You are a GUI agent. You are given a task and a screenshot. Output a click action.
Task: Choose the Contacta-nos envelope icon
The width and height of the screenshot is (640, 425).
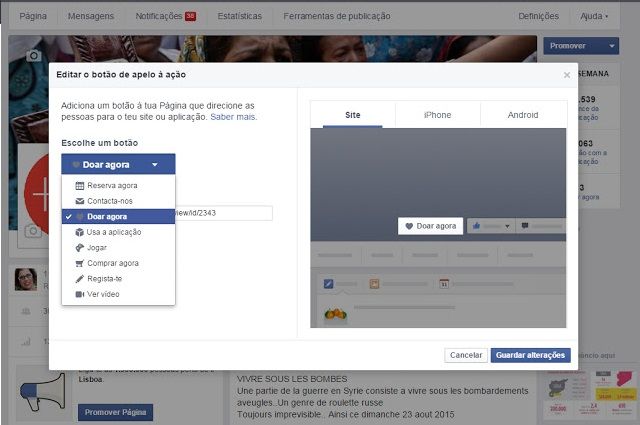click(x=80, y=201)
